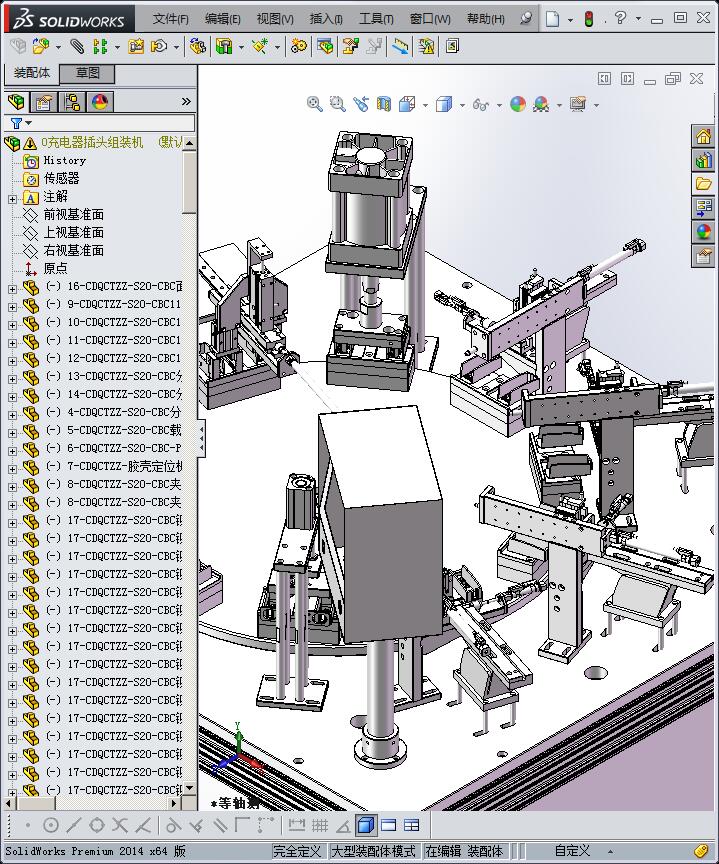
Task: Open the Hide/Show Items glasses dropdown arrow
Action: [499, 105]
